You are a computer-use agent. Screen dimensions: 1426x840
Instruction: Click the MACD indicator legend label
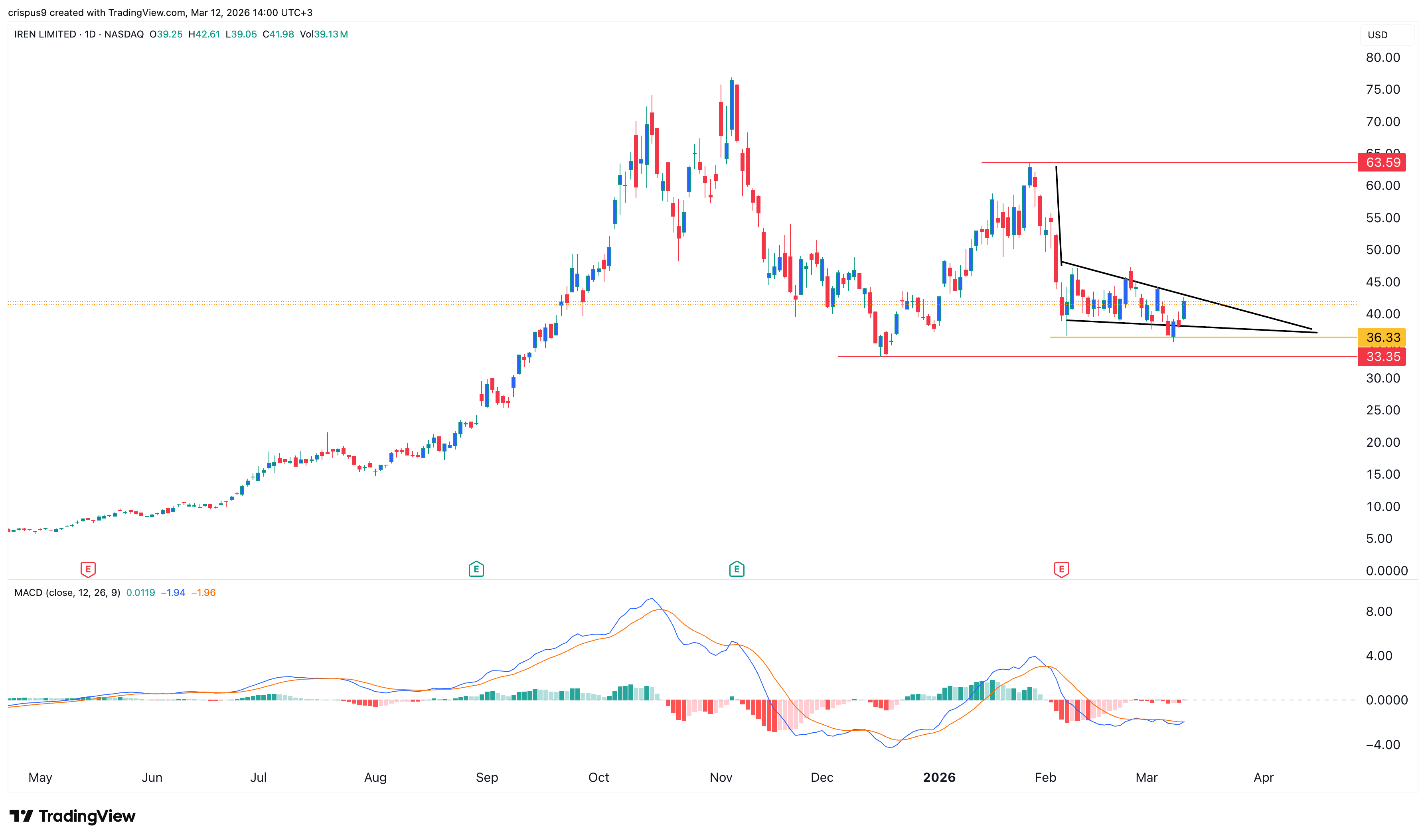(x=67, y=593)
